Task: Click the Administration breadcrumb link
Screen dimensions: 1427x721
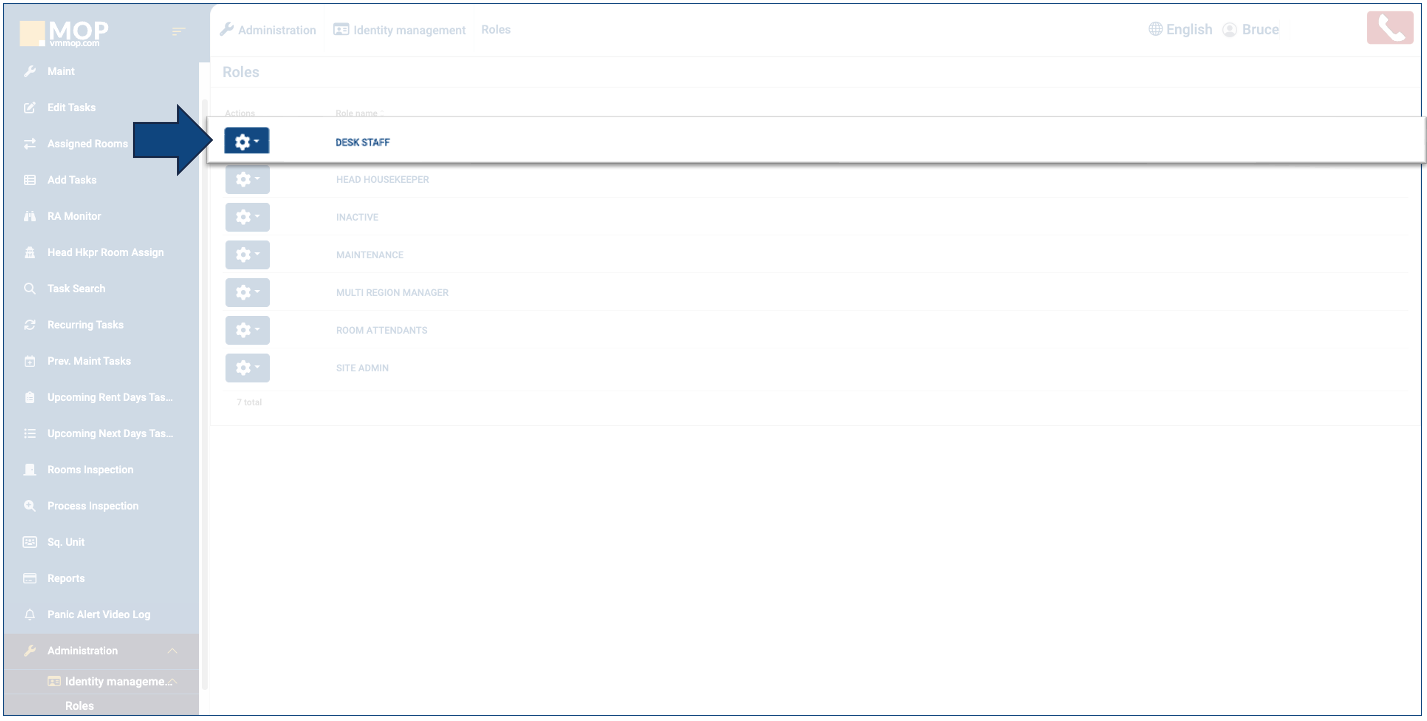Action: (x=276, y=30)
